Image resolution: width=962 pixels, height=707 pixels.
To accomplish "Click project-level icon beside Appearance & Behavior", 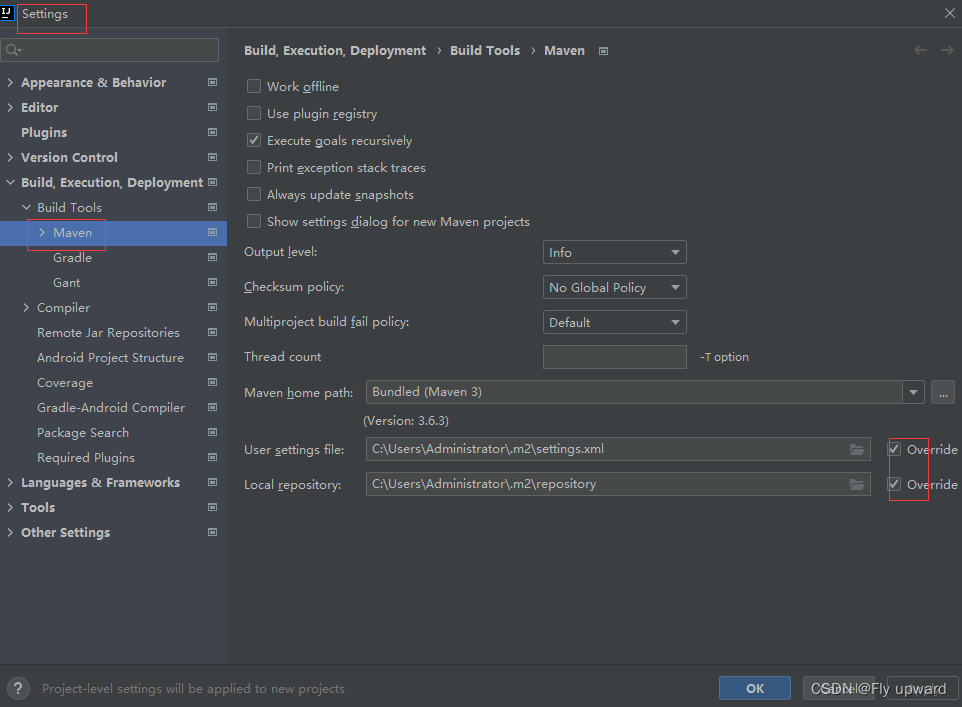I will (x=212, y=82).
